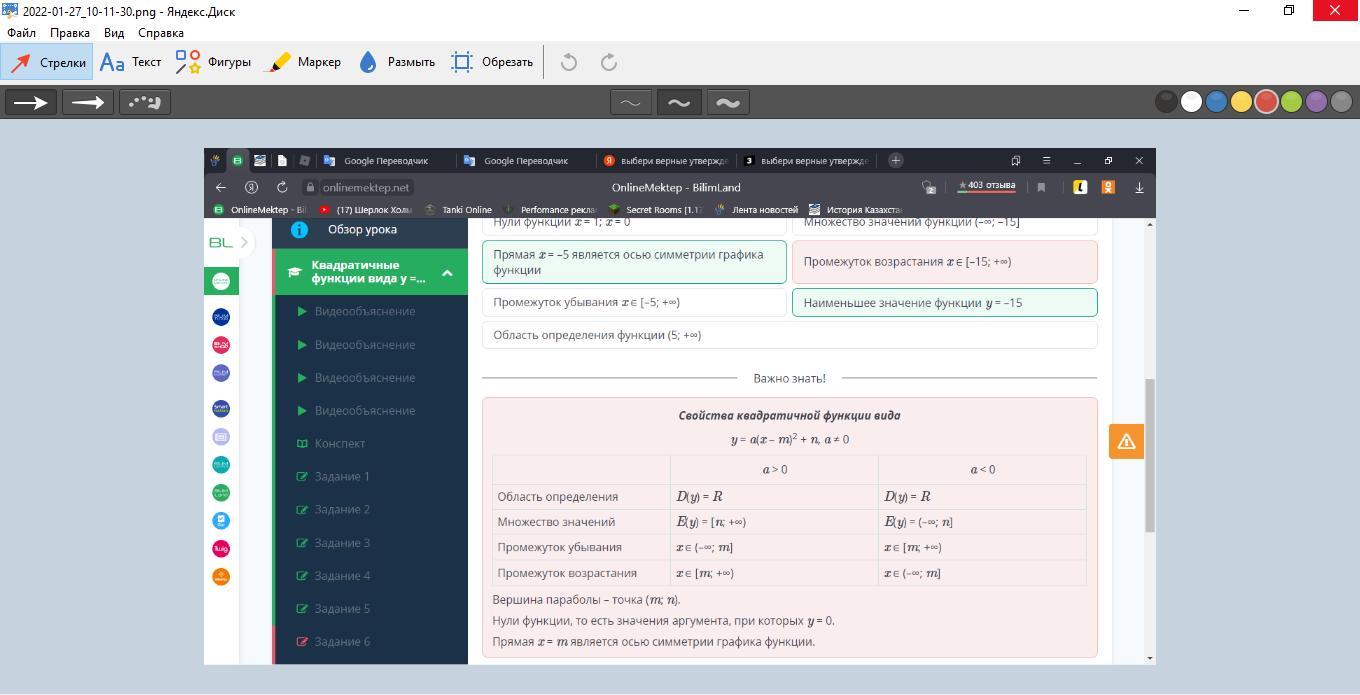This screenshot has width=1360, height=695.
Task: Click the onlinemektep.net address field
Action: [x=357, y=187]
